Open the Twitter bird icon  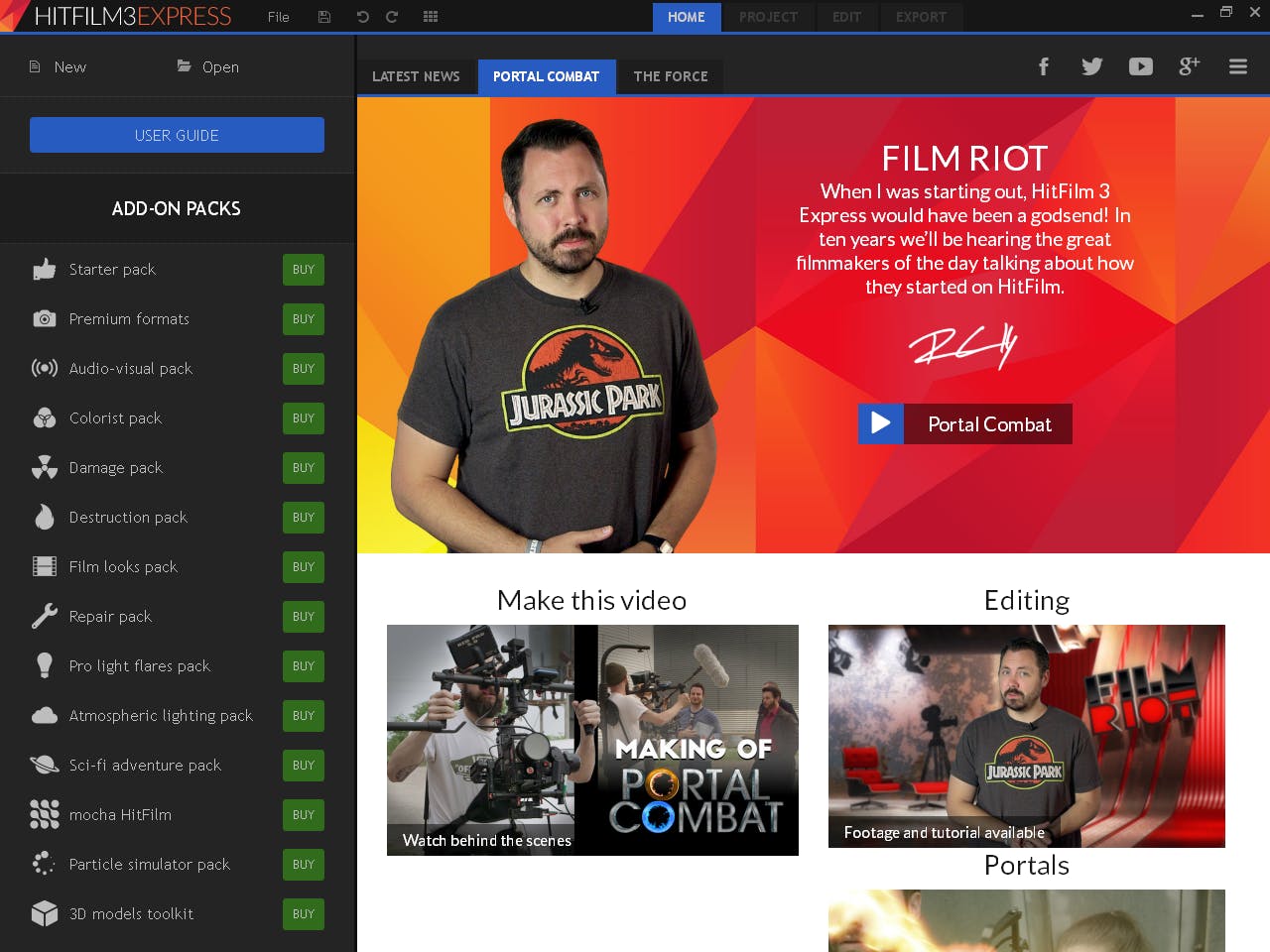point(1092,66)
